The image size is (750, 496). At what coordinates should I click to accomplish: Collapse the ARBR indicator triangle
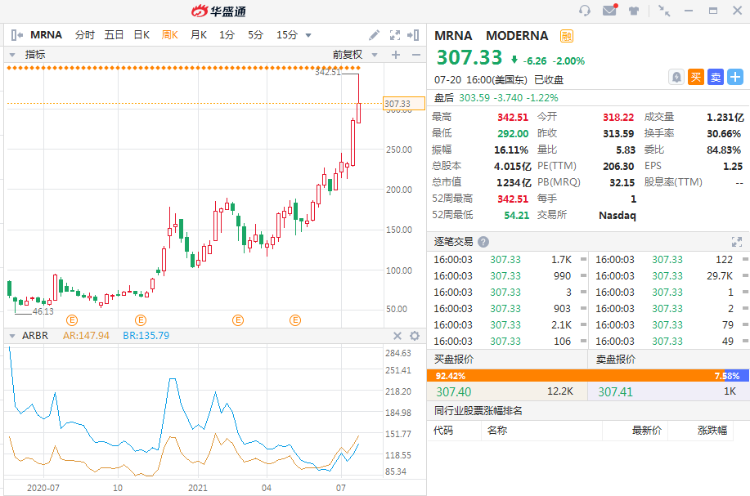click(12, 336)
